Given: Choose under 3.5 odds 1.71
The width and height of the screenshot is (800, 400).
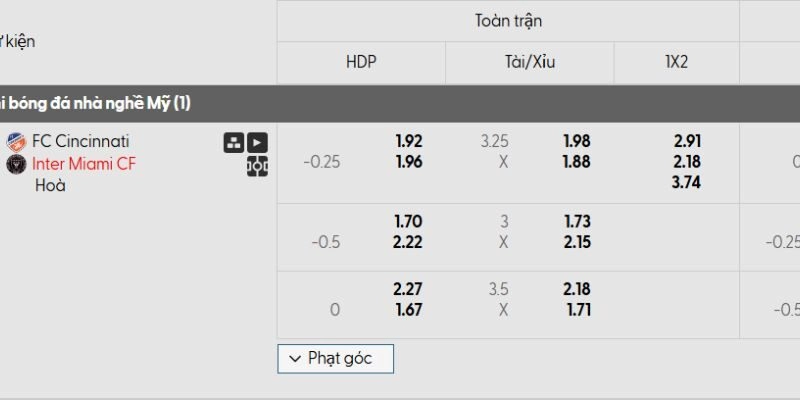Looking at the screenshot, I should point(577,310).
